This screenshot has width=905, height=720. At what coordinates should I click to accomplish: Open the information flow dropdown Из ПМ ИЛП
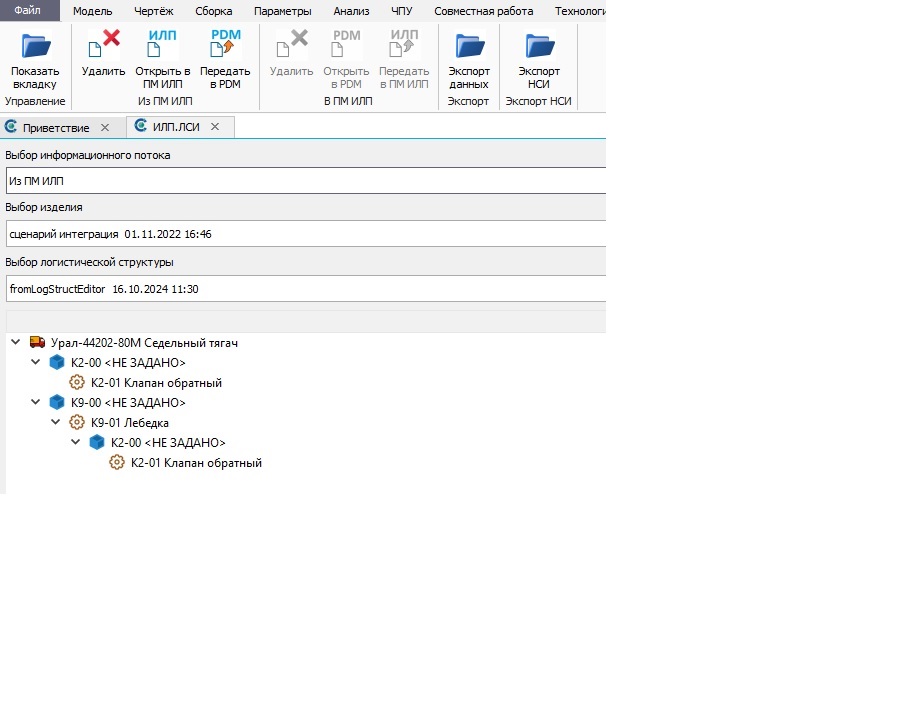[306, 181]
